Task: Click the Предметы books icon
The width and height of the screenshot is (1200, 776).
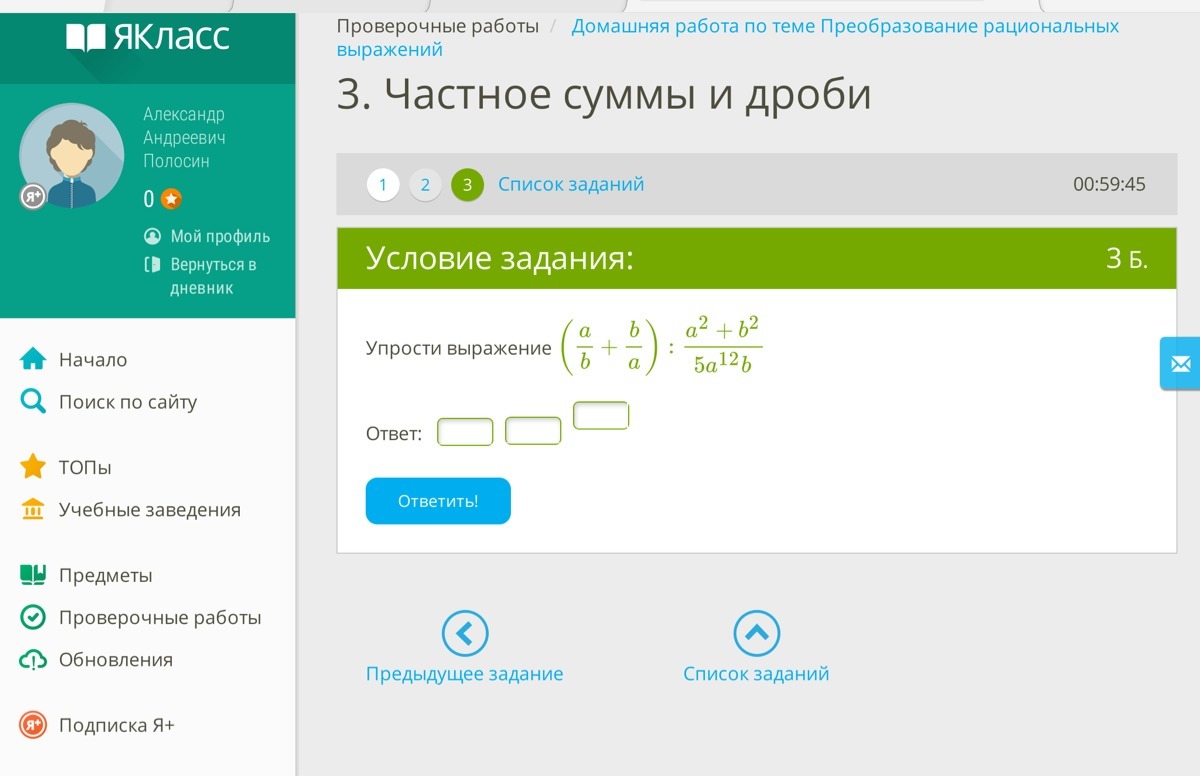Action: click(33, 576)
